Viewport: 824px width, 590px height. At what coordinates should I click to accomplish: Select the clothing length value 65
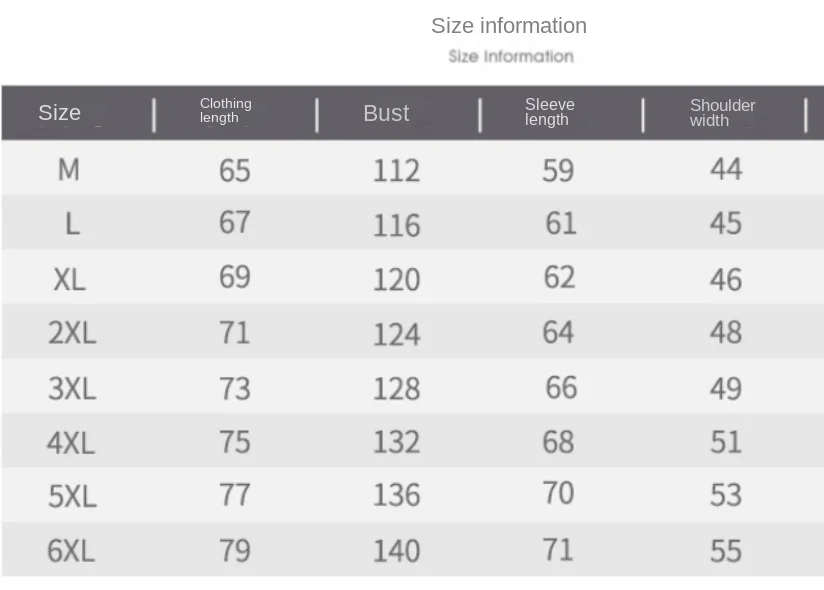pyautogui.click(x=234, y=171)
